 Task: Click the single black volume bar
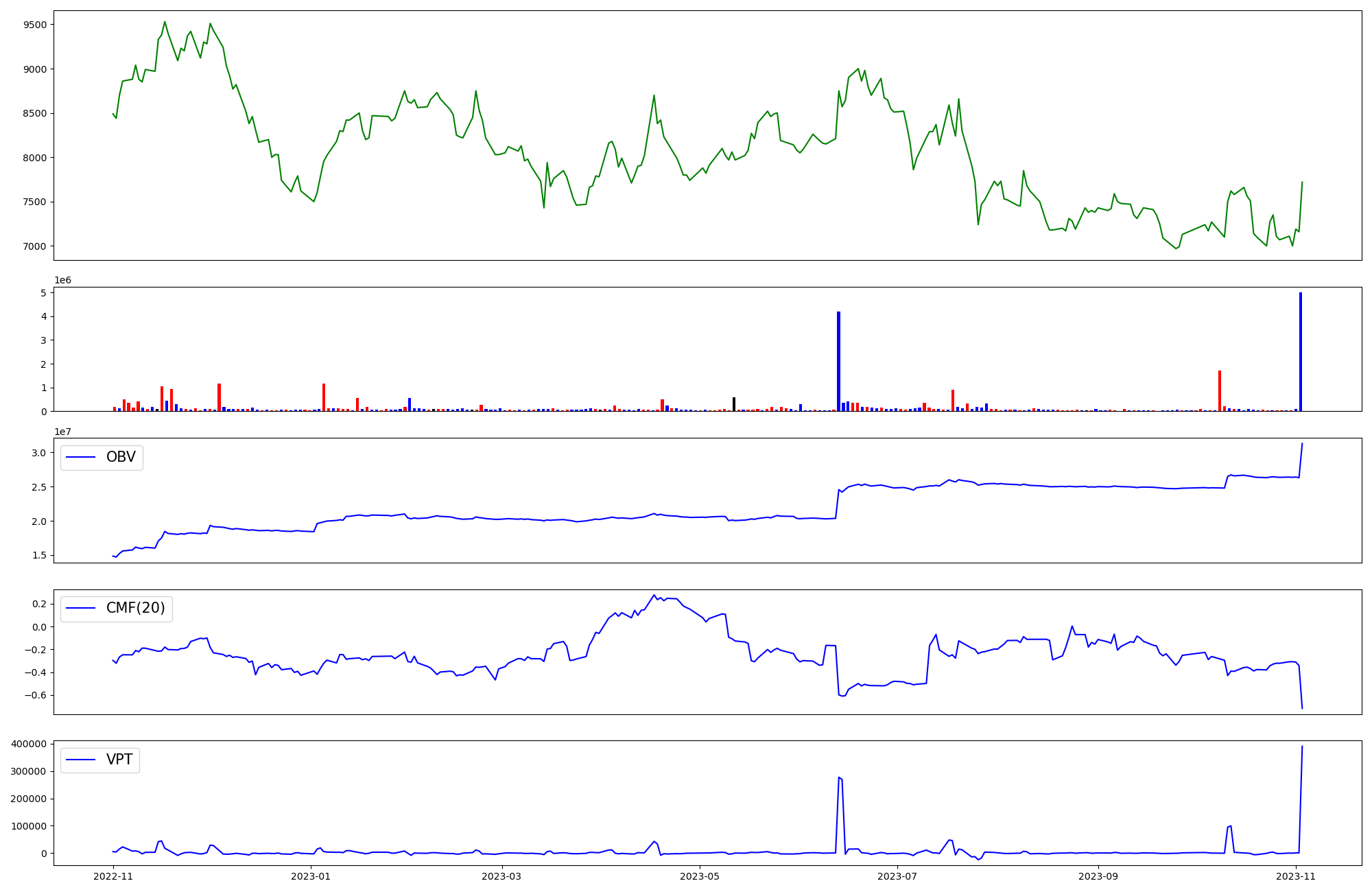pos(734,404)
